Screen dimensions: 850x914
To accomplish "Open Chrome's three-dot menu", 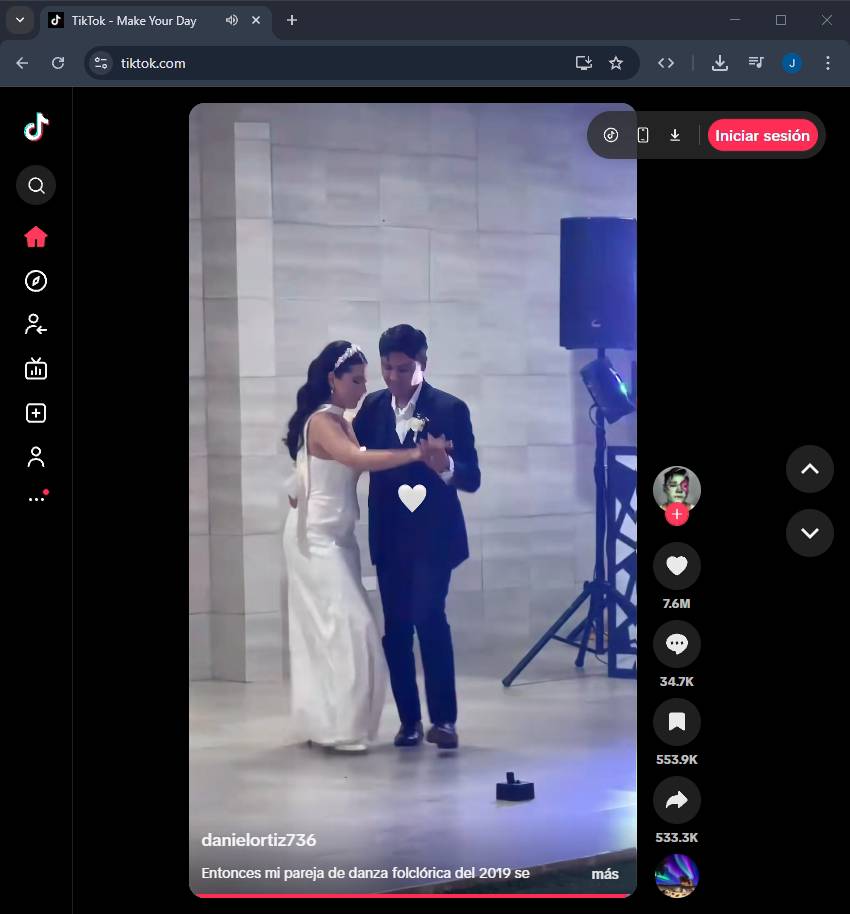I will click(x=827, y=63).
